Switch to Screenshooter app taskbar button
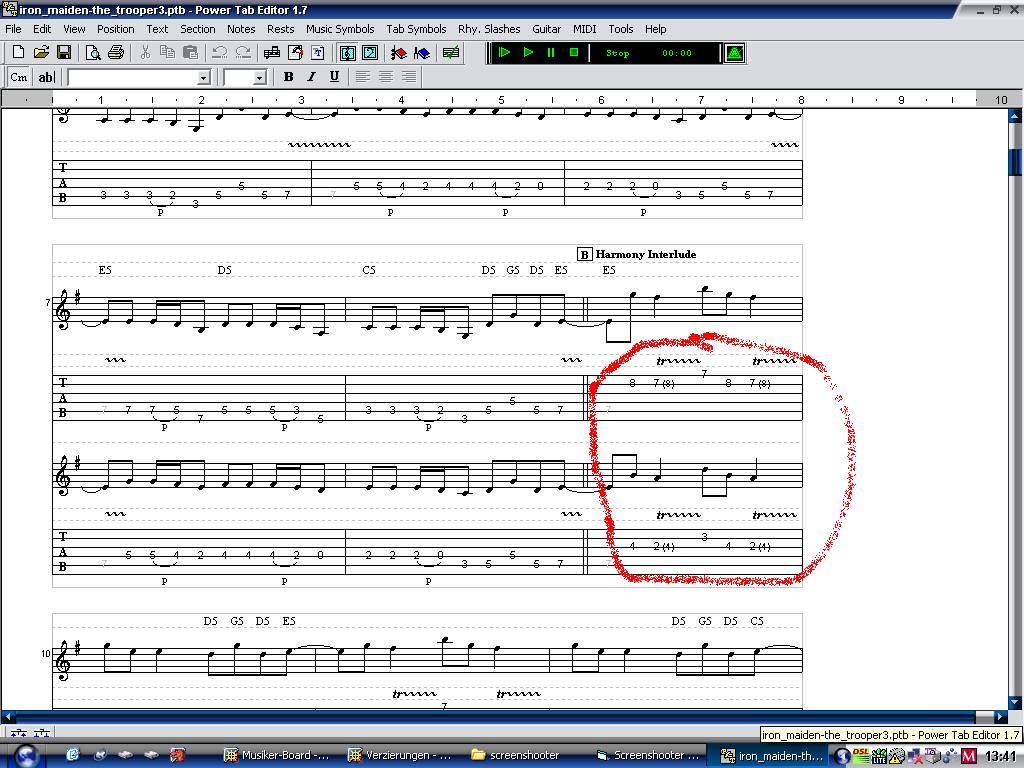1024x768 pixels. pos(648,756)
